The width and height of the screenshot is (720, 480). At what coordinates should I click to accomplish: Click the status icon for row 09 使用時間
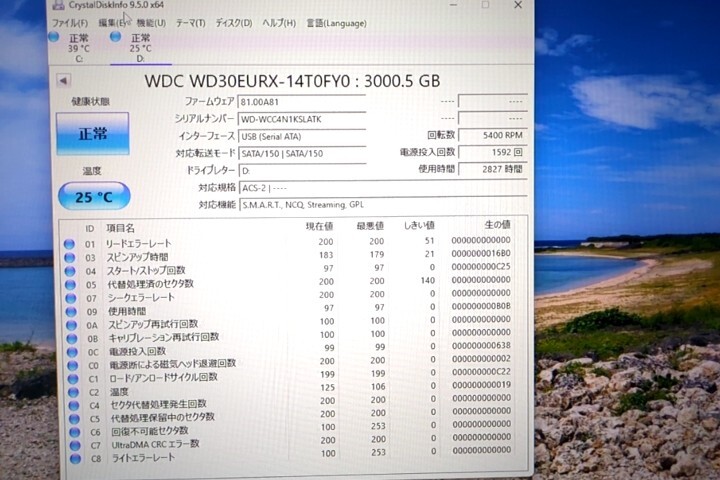71,311
